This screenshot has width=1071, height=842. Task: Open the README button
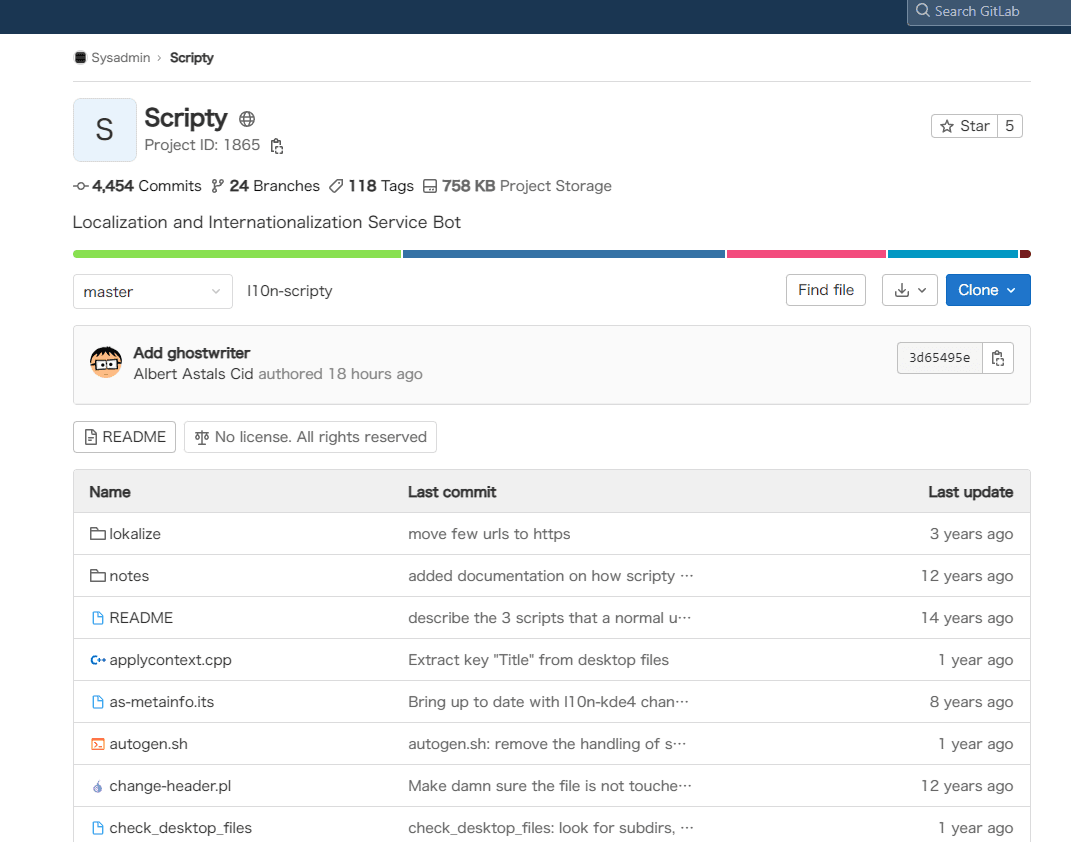point(125,437)
